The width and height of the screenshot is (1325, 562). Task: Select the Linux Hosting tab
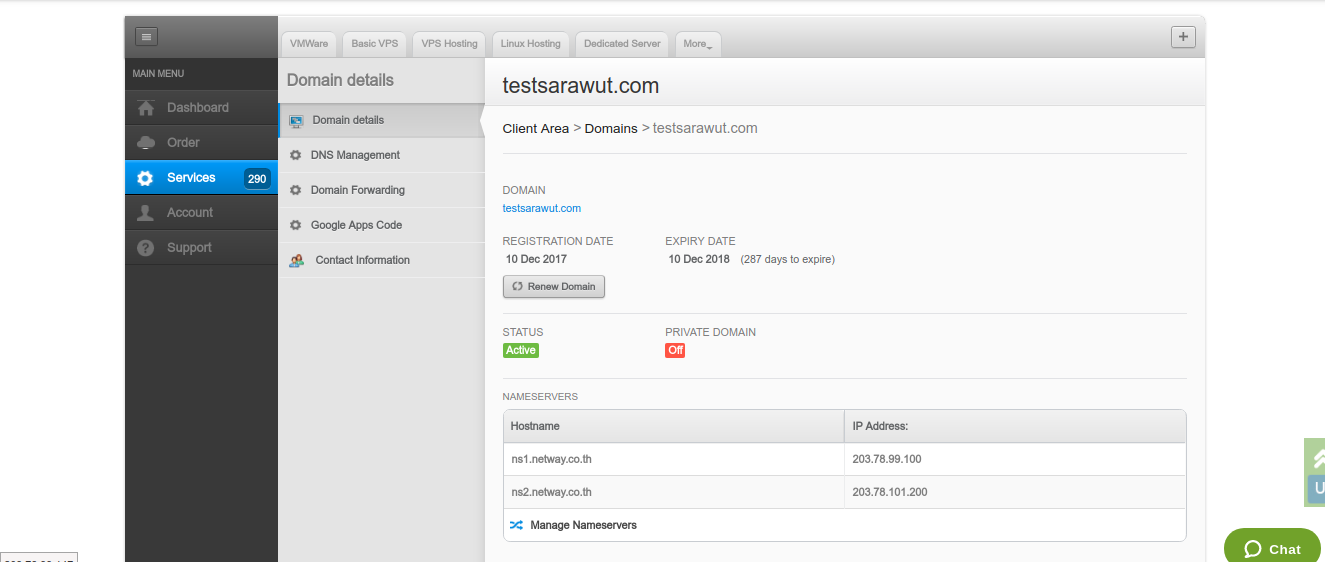pyautogui.click(x=530, y=44)
